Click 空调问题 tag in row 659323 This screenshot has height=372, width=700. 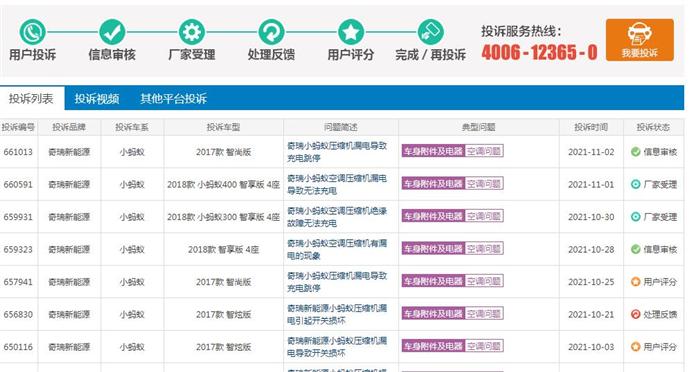point(484,248)
